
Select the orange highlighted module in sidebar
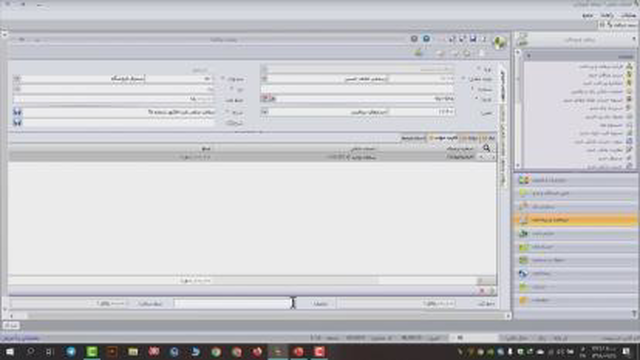point(576,220)
